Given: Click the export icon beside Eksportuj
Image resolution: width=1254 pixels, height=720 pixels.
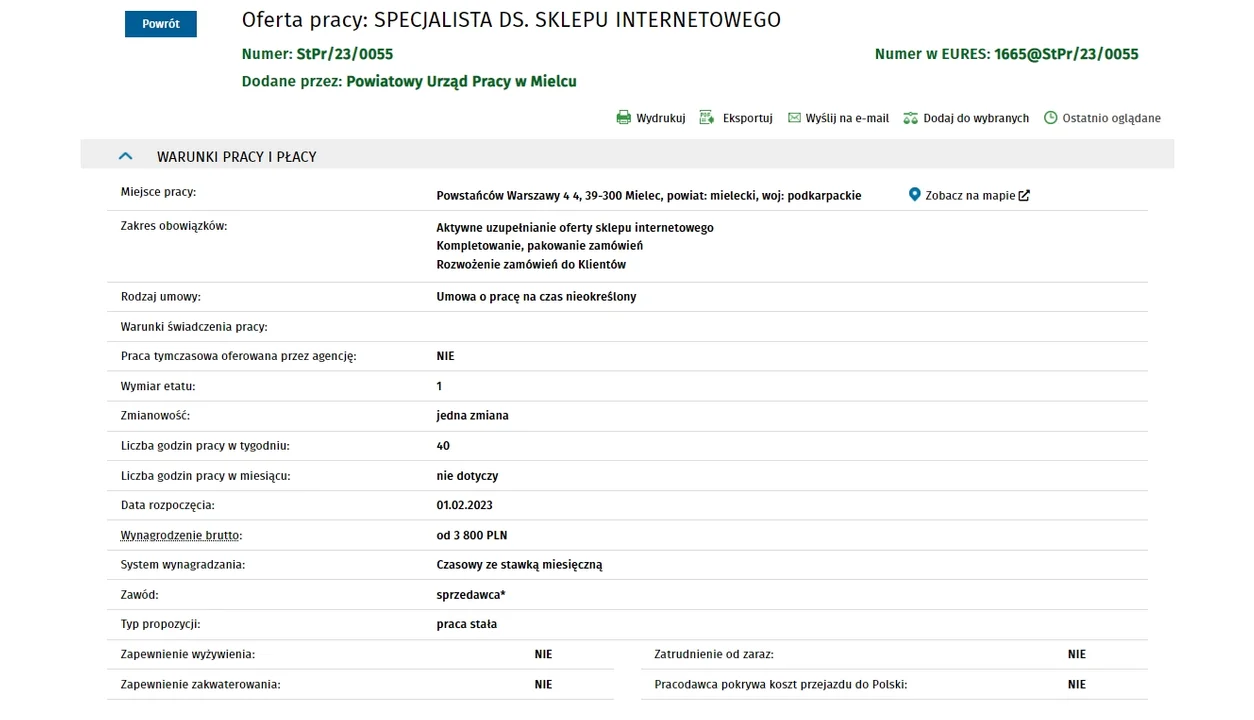Looking at the screenshot, I should pyautogui.click(x=707, y=118).
